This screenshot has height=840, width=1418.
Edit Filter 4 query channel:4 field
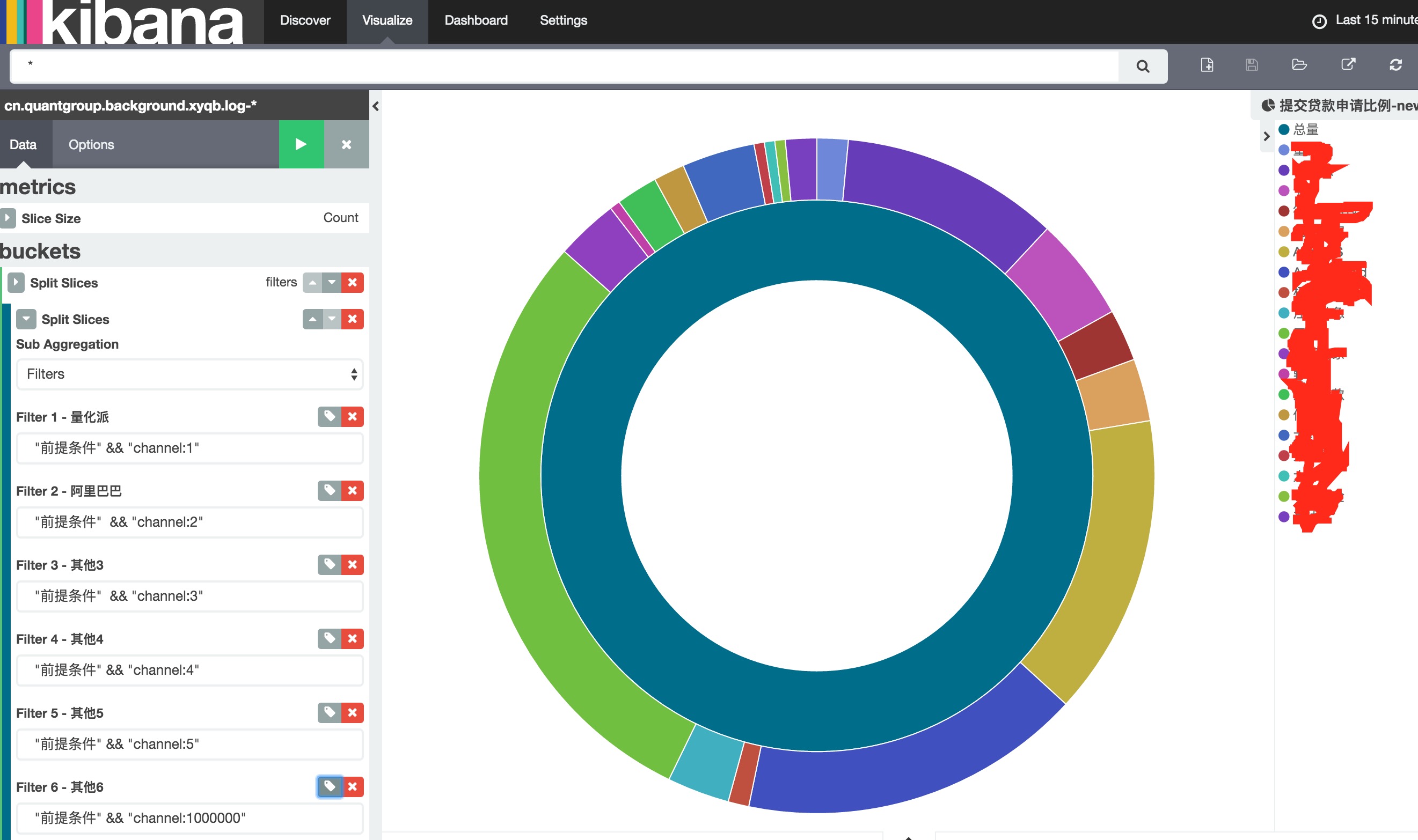point(189,670)
